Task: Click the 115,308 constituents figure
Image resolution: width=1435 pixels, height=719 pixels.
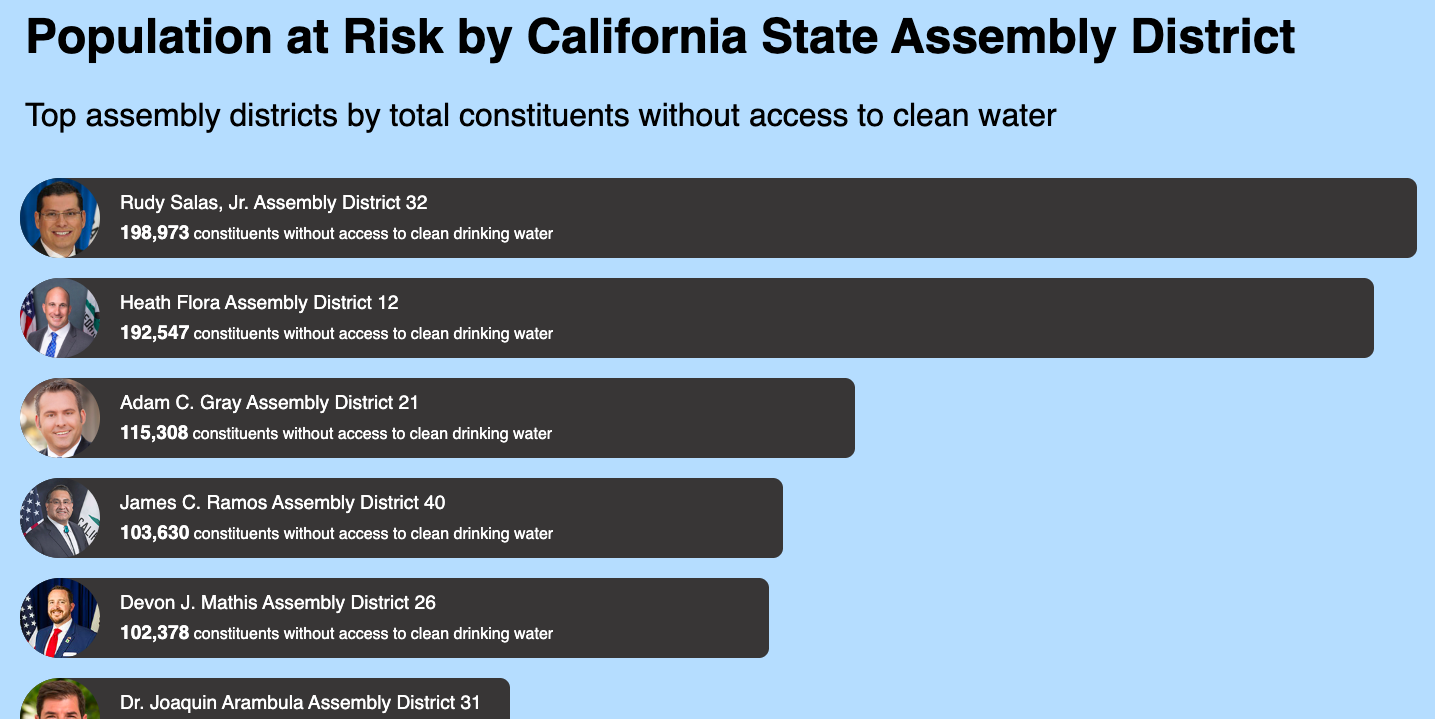Action: pyautogui.click(x=154, y=433)
